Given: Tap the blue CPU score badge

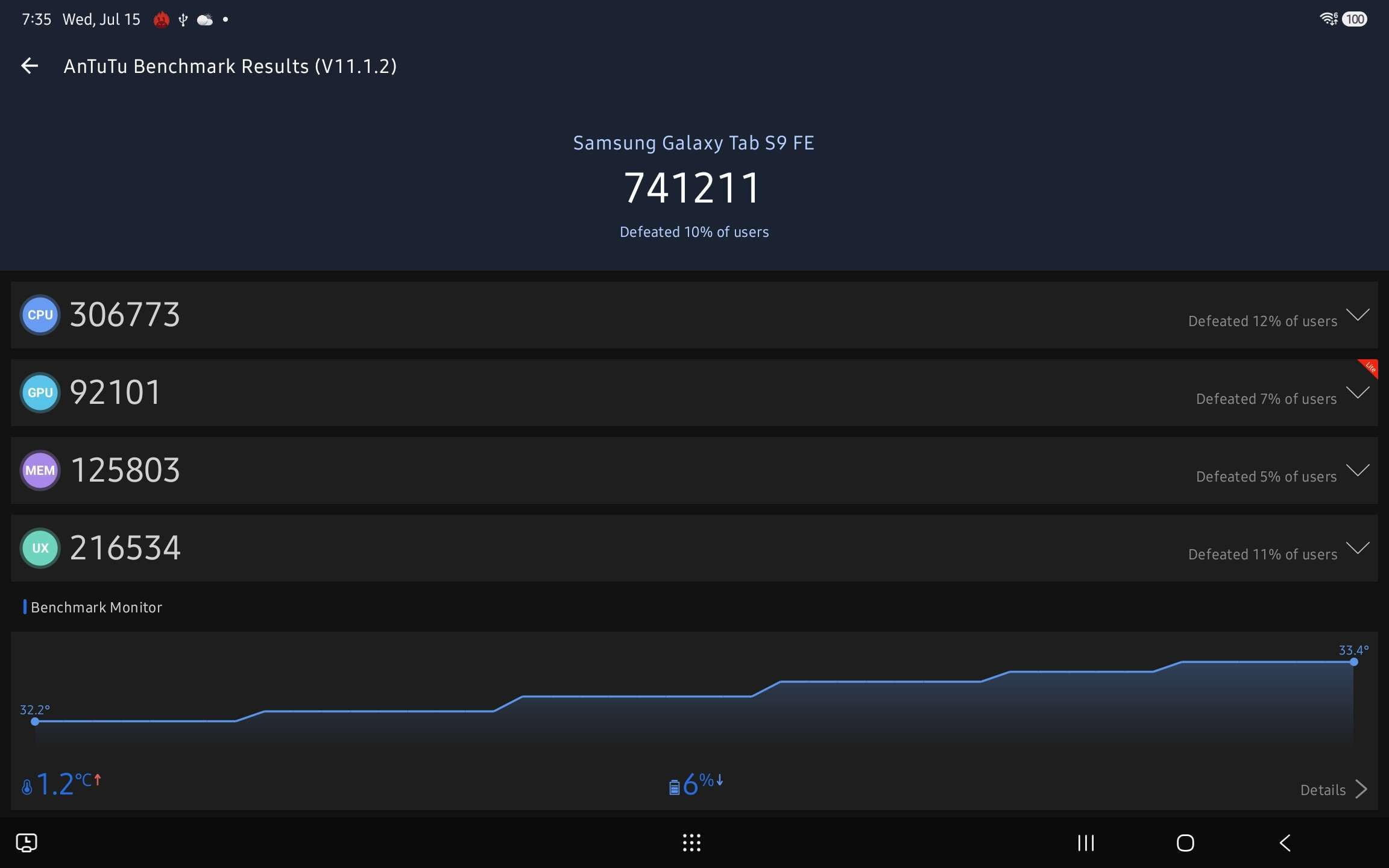Looking at the screenshot, I should coord(40,315).
